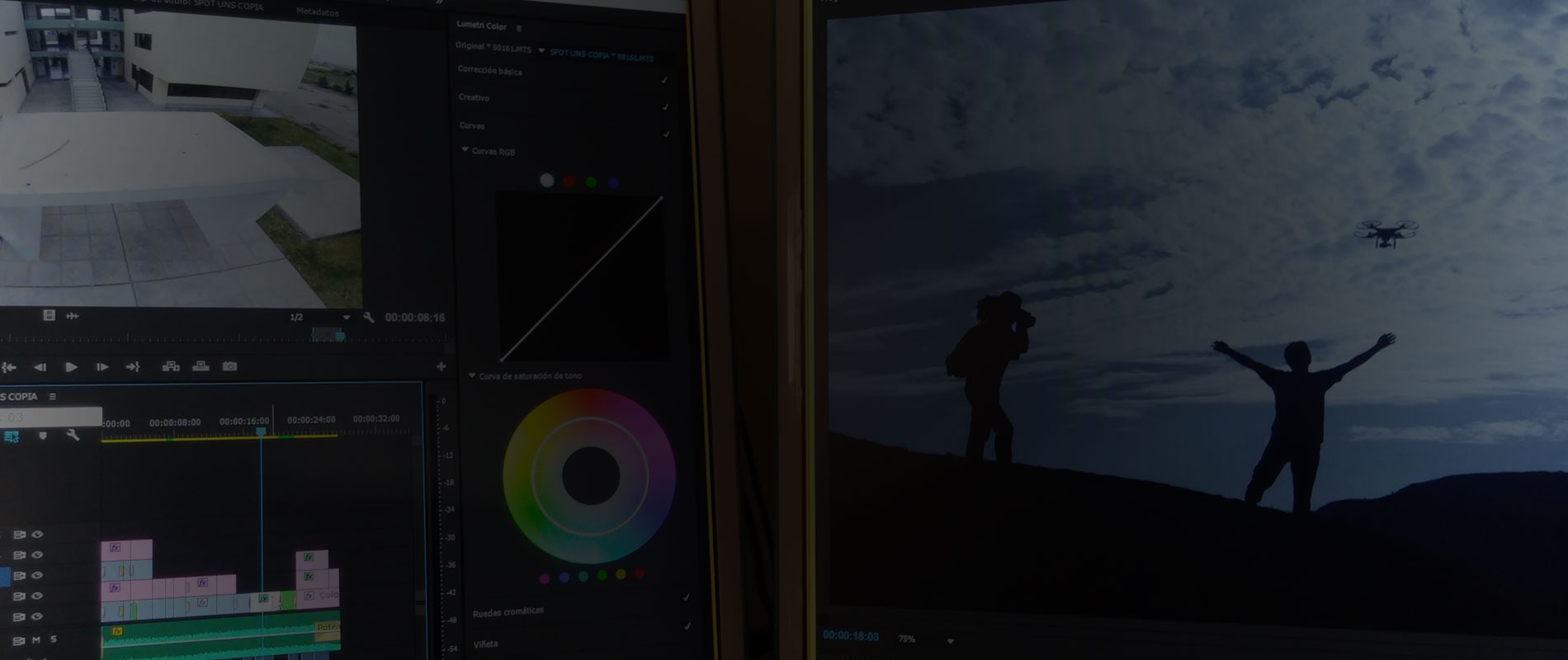This screenshot has width=1568, height=660.
Task: Click the Go to In point icon
Action: [9, 367]
